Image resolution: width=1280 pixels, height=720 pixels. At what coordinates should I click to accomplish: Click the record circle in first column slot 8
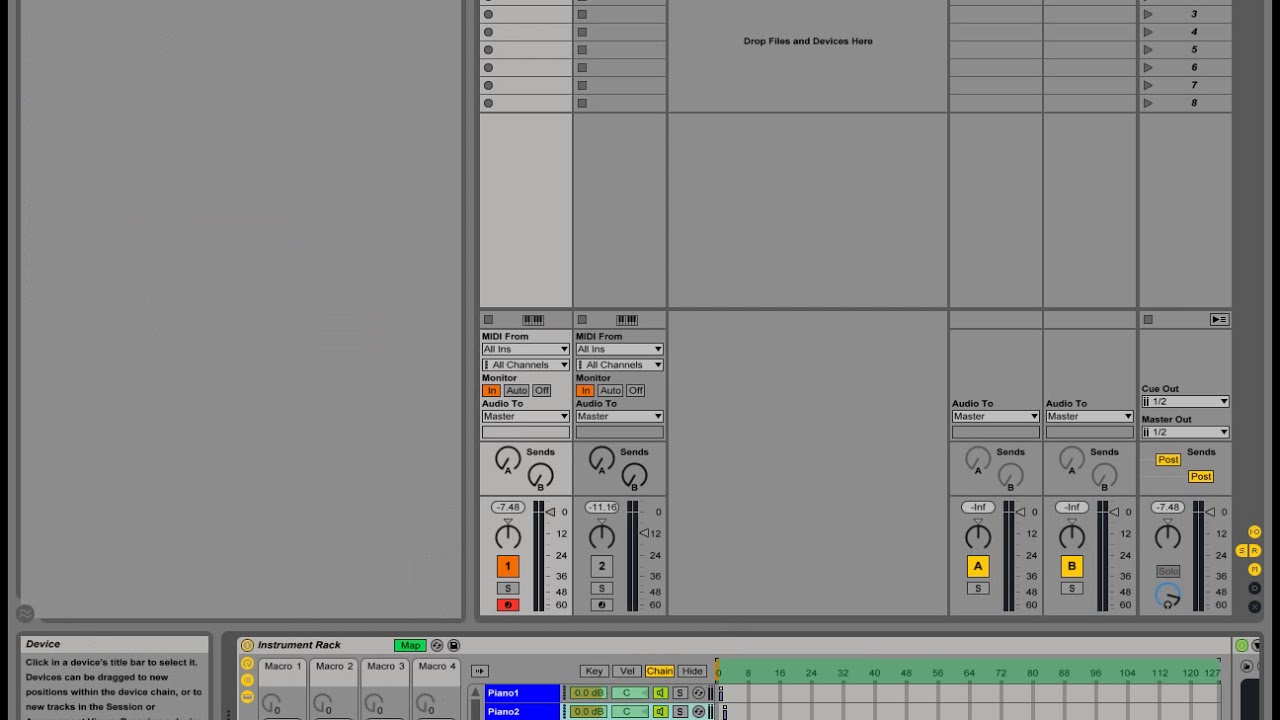coord(488,103)
